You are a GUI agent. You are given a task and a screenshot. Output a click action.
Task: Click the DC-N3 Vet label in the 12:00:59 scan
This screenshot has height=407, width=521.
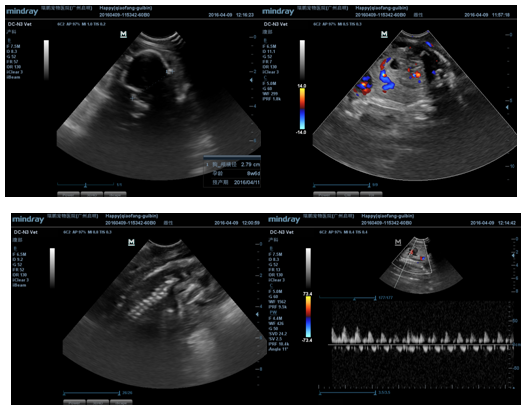[x=25, y=232]
